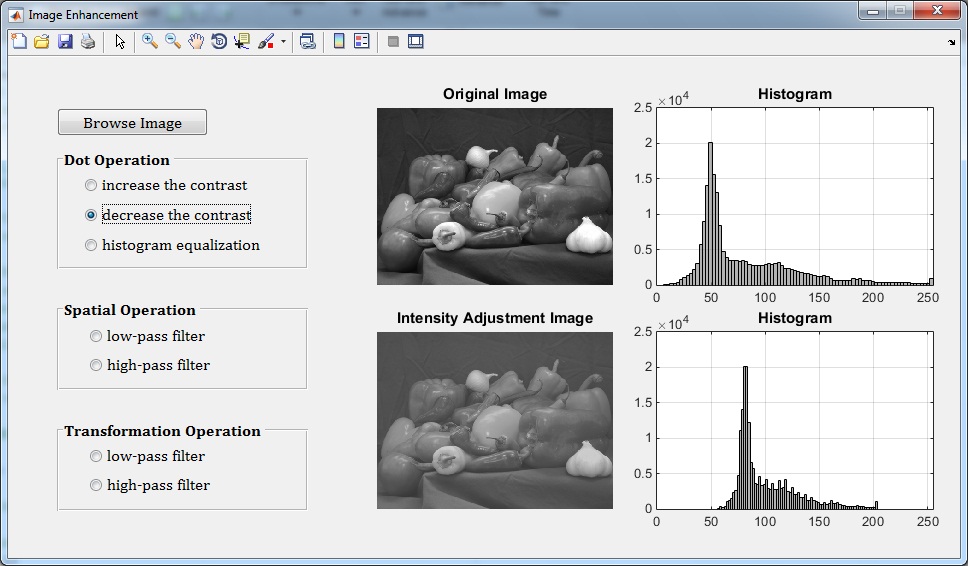Select the increase the contrast option

pos(92,185)
